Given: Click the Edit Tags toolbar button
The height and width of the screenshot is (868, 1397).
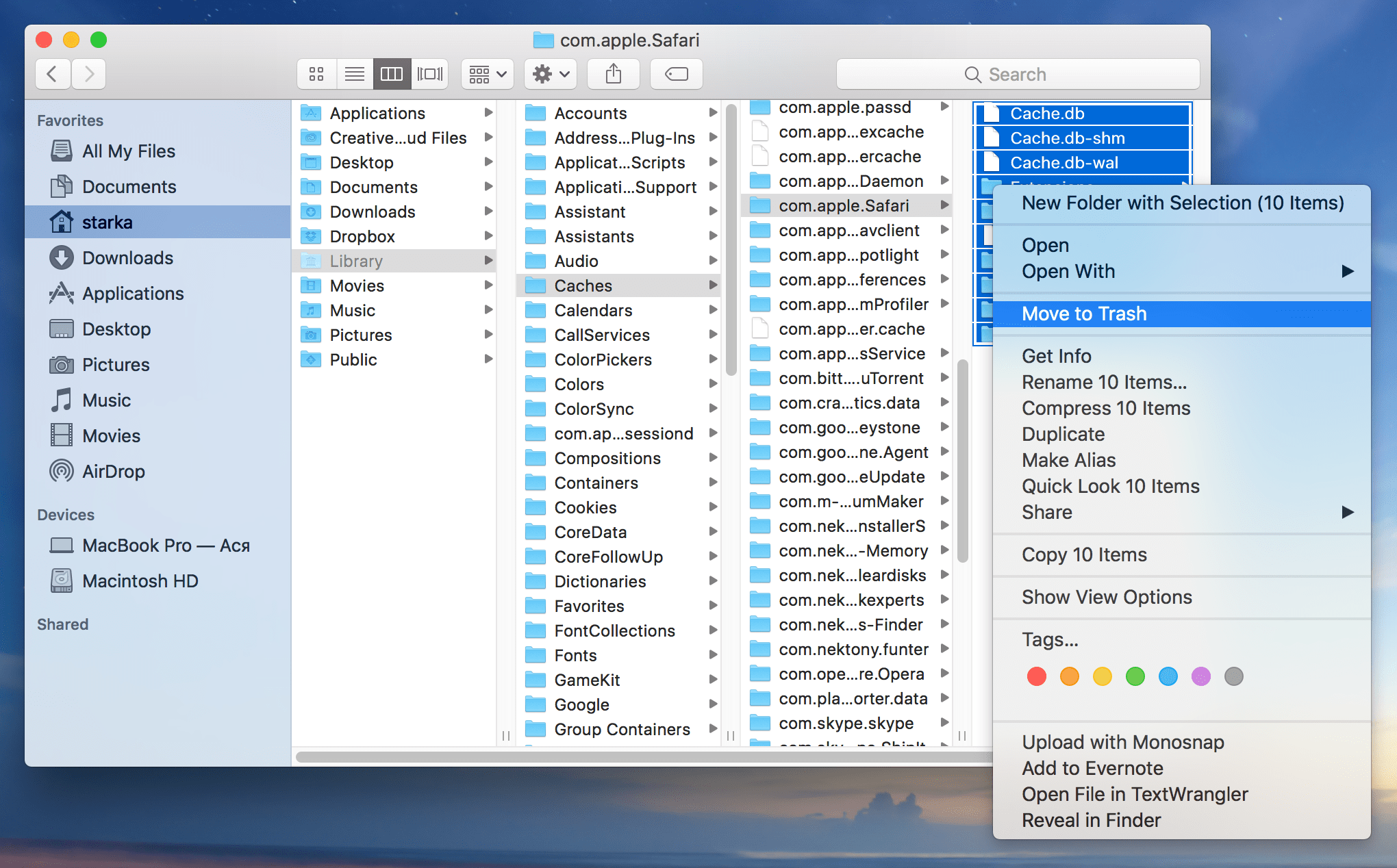Looking at the screenshot, I should (x=677, y=74).
